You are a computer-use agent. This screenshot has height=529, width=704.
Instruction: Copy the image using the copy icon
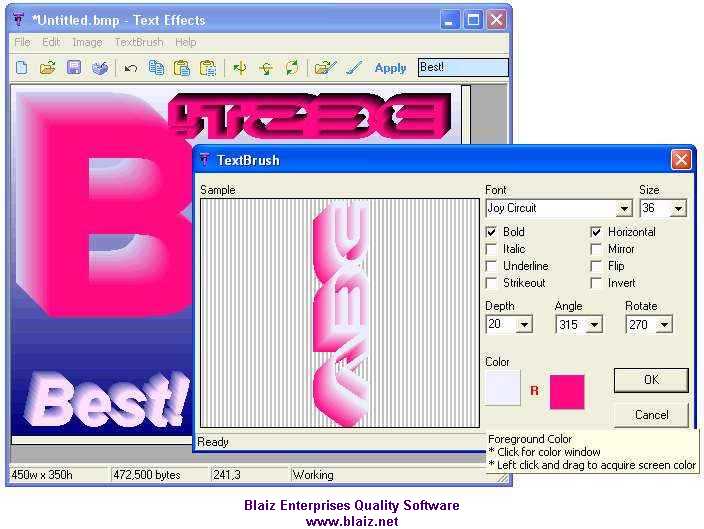pos(156,68)
